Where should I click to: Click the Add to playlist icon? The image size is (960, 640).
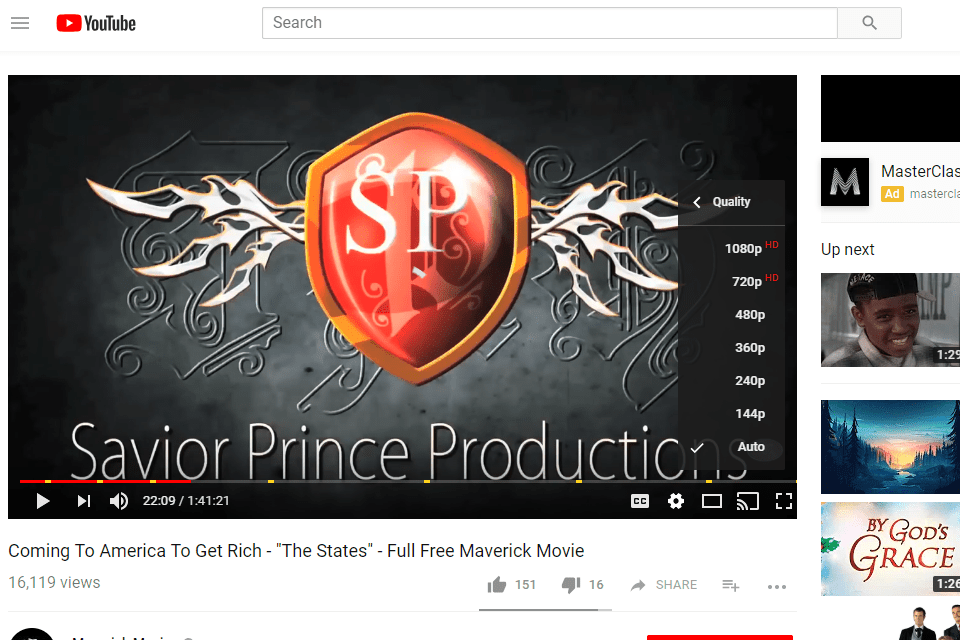pyautogui.click(x=730, y=585)
